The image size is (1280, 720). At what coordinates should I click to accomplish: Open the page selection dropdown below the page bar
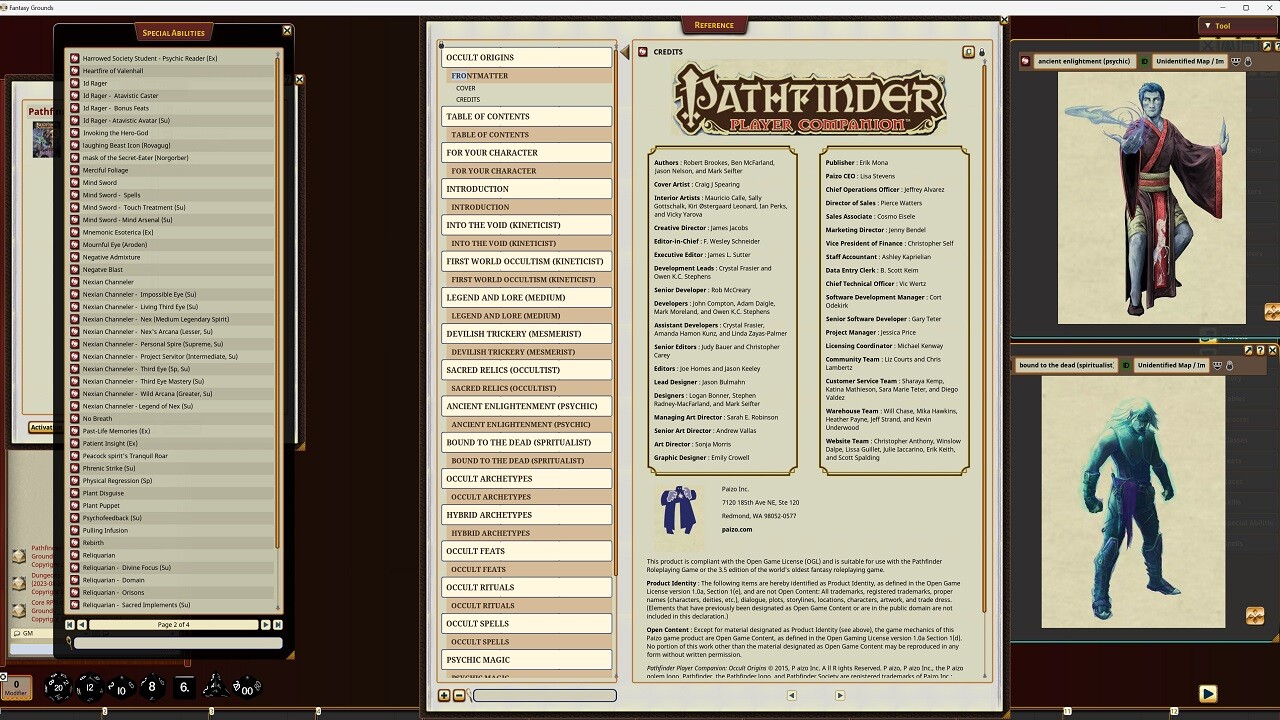[172, 634]
